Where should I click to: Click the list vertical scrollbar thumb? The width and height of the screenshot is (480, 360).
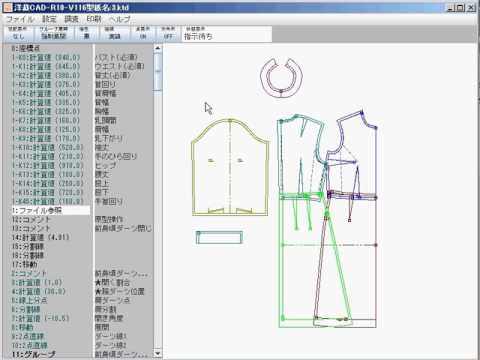(158, 71)
